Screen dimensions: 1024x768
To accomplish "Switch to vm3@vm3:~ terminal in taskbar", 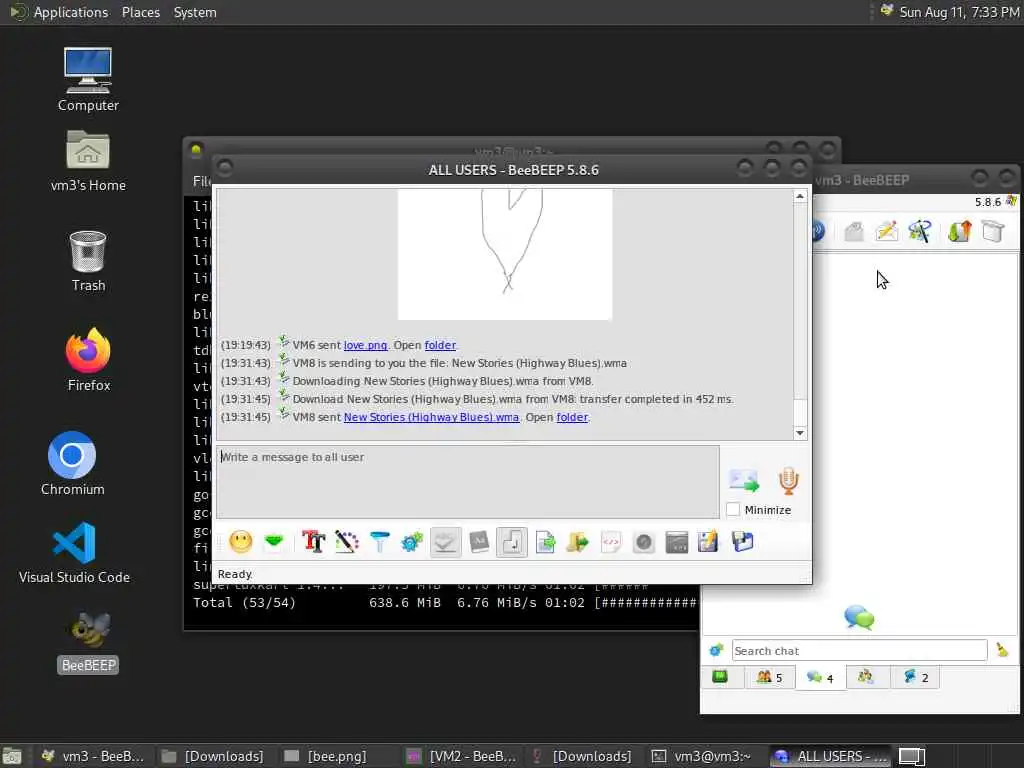I will [703, 756].
